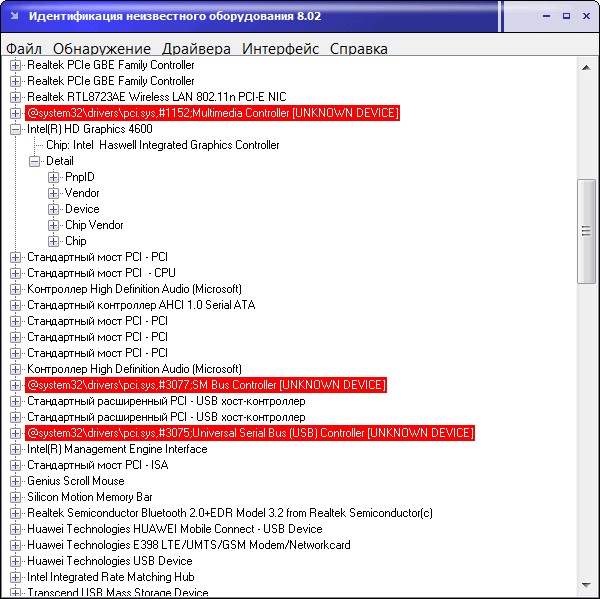The width and height of the screenshot is (600, 599).
Task: Expand the PnpID node
Action: 54,177
